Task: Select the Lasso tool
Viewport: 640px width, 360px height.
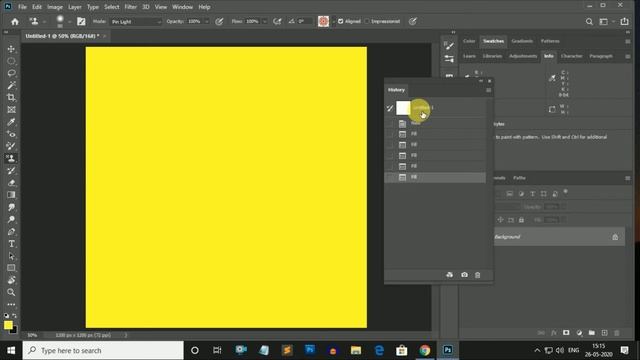Action: tap(11, 73)
